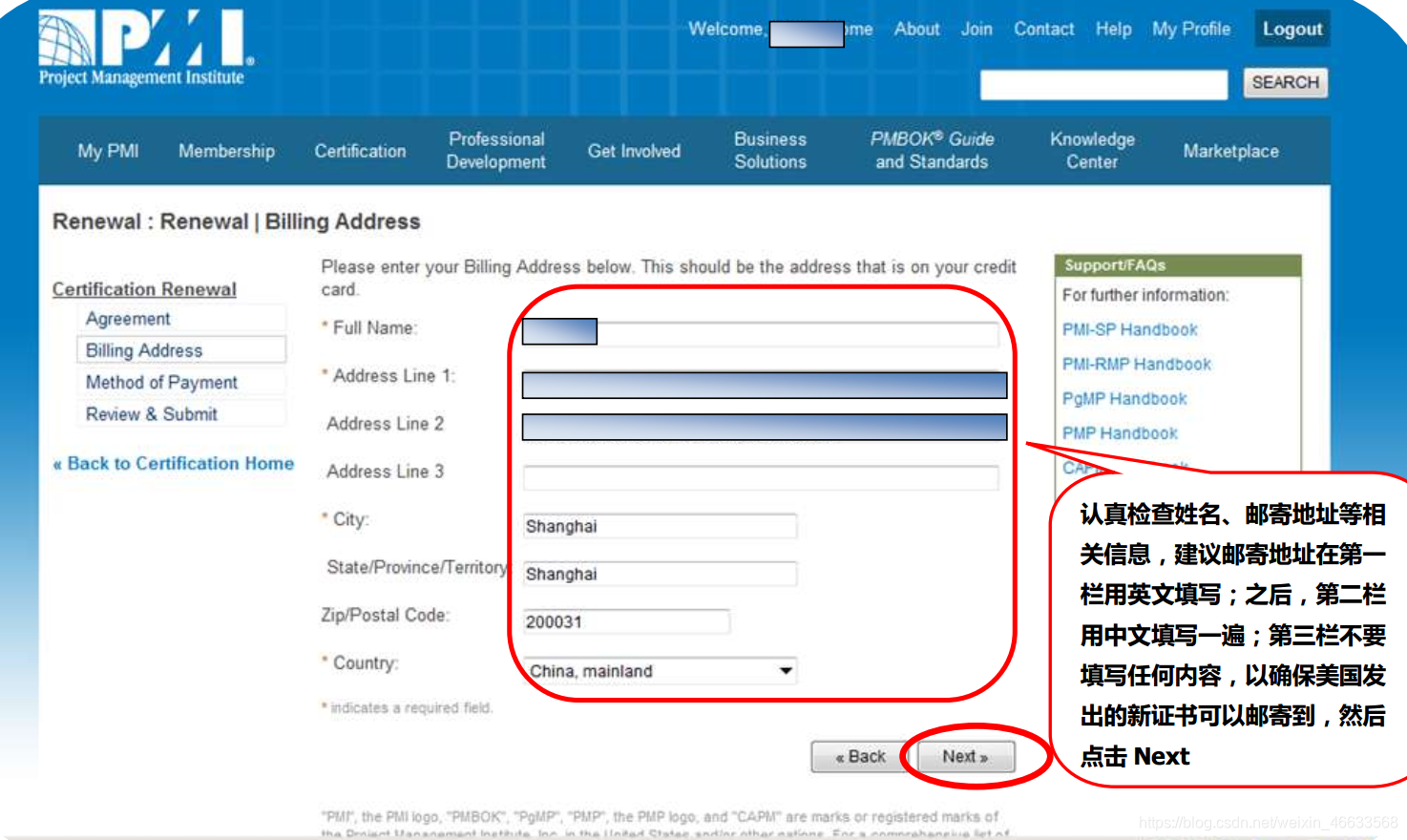Click the Zip/Postal Code field

coord(626,621)
